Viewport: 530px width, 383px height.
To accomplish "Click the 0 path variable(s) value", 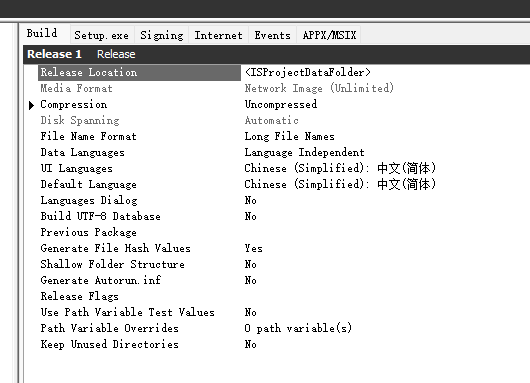I will click(298, 328).
